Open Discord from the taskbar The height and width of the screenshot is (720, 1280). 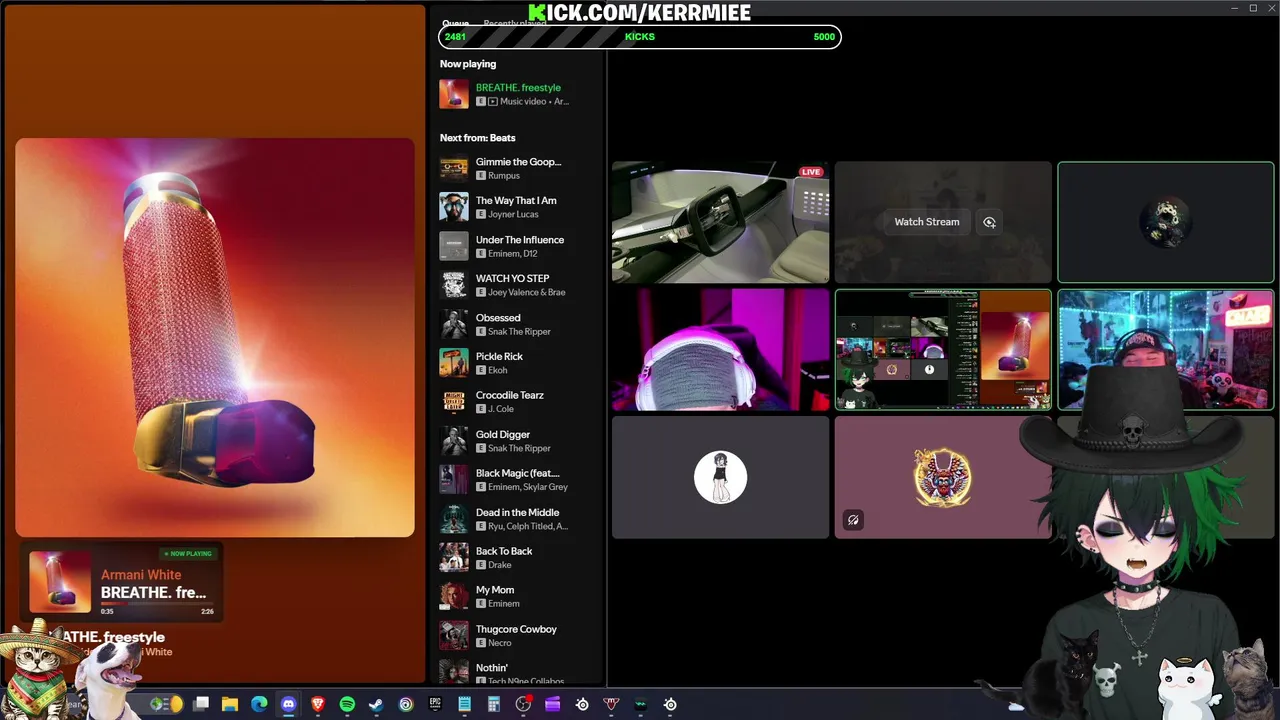289,704
